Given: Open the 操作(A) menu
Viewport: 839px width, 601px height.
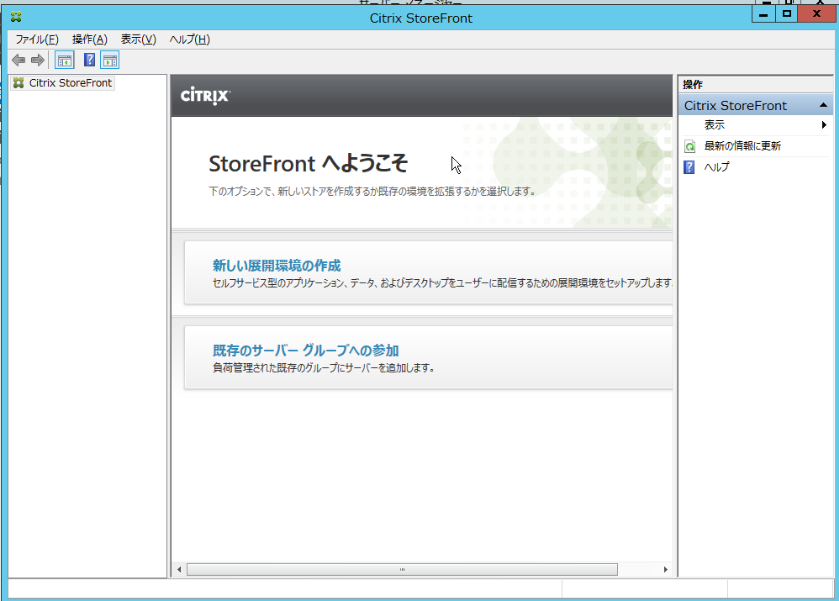Looking at the screenshot, I should tap(90, 40).
